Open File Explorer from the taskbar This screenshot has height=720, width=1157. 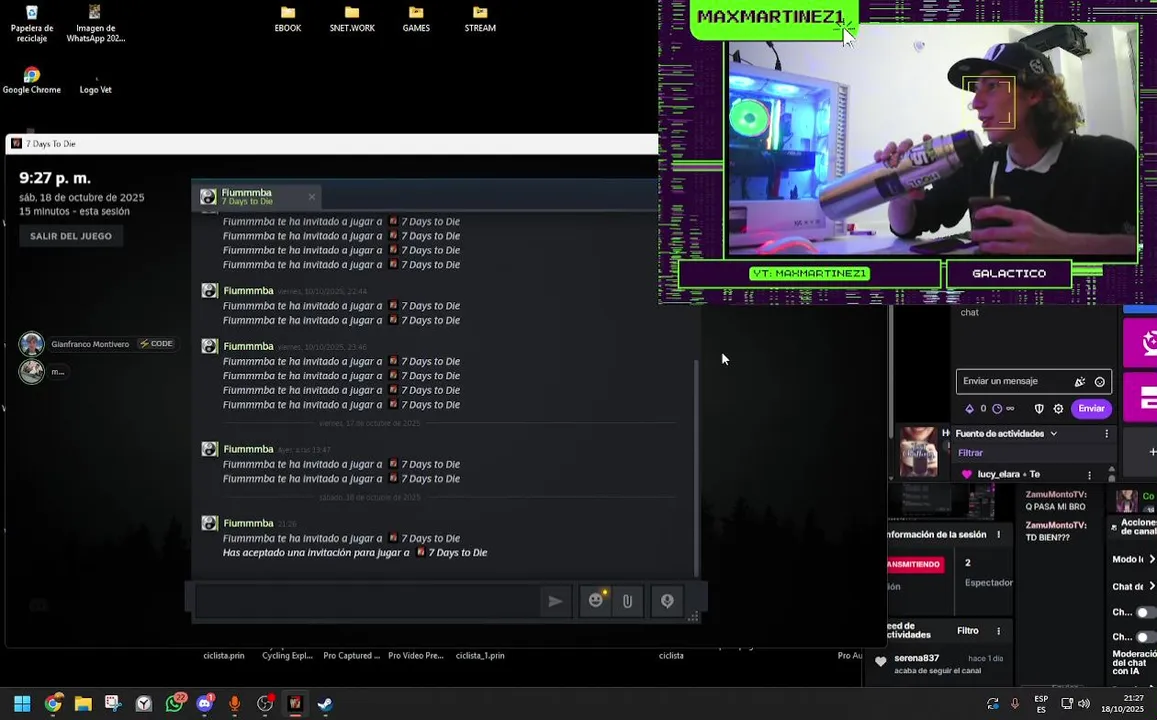[x=83, y=704]
